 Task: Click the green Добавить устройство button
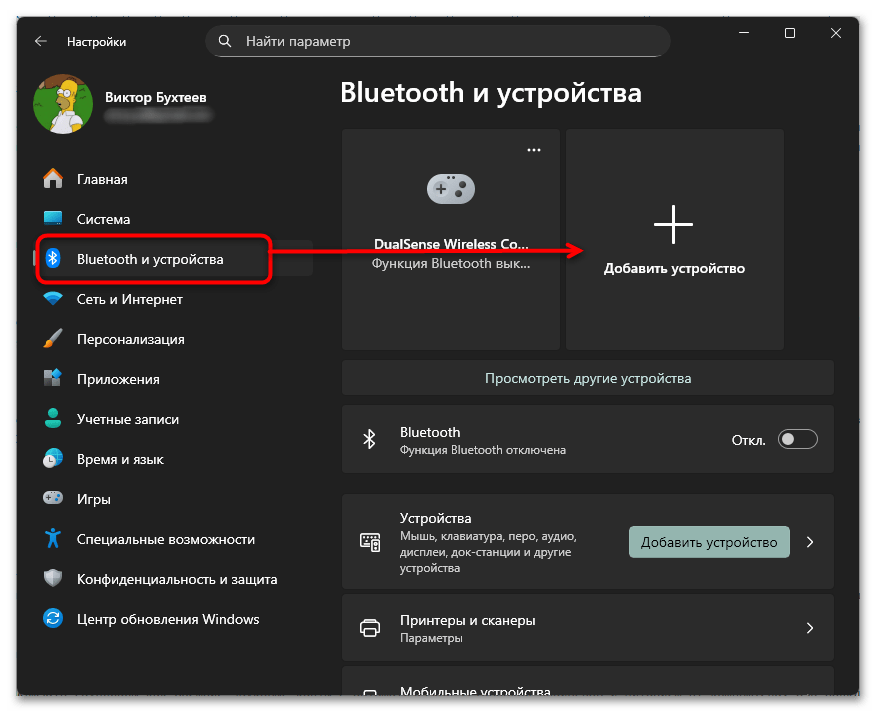[709, 541]
